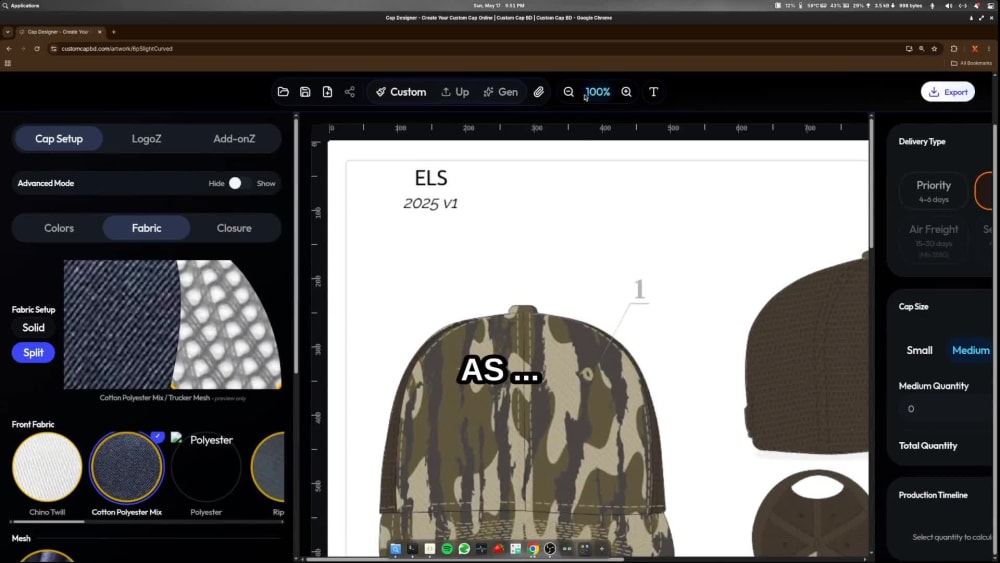Open the All Bookmarks folder
The height and width of the screenshot is (563, 1000).
click(x=971, y=63)
